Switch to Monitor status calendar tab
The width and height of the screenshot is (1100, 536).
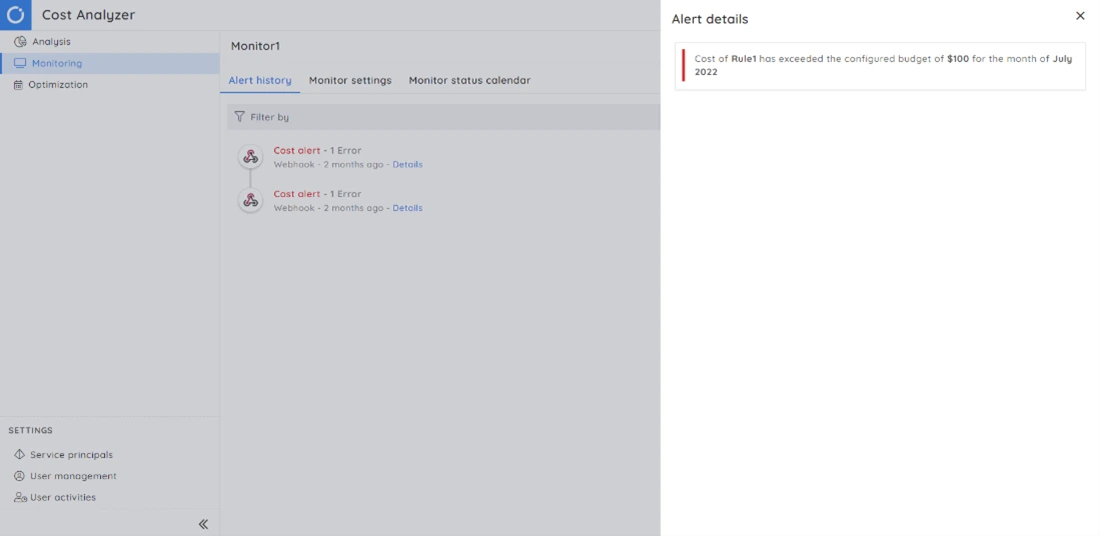[469, 80]
